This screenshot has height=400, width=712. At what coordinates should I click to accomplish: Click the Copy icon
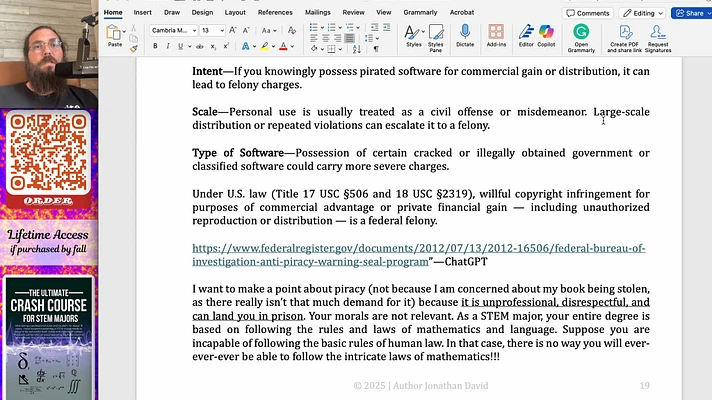134,38
